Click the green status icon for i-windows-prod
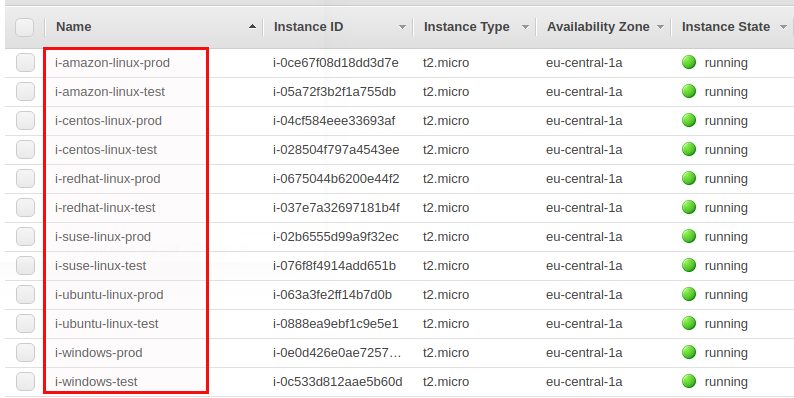 click(x=689, y=352)
